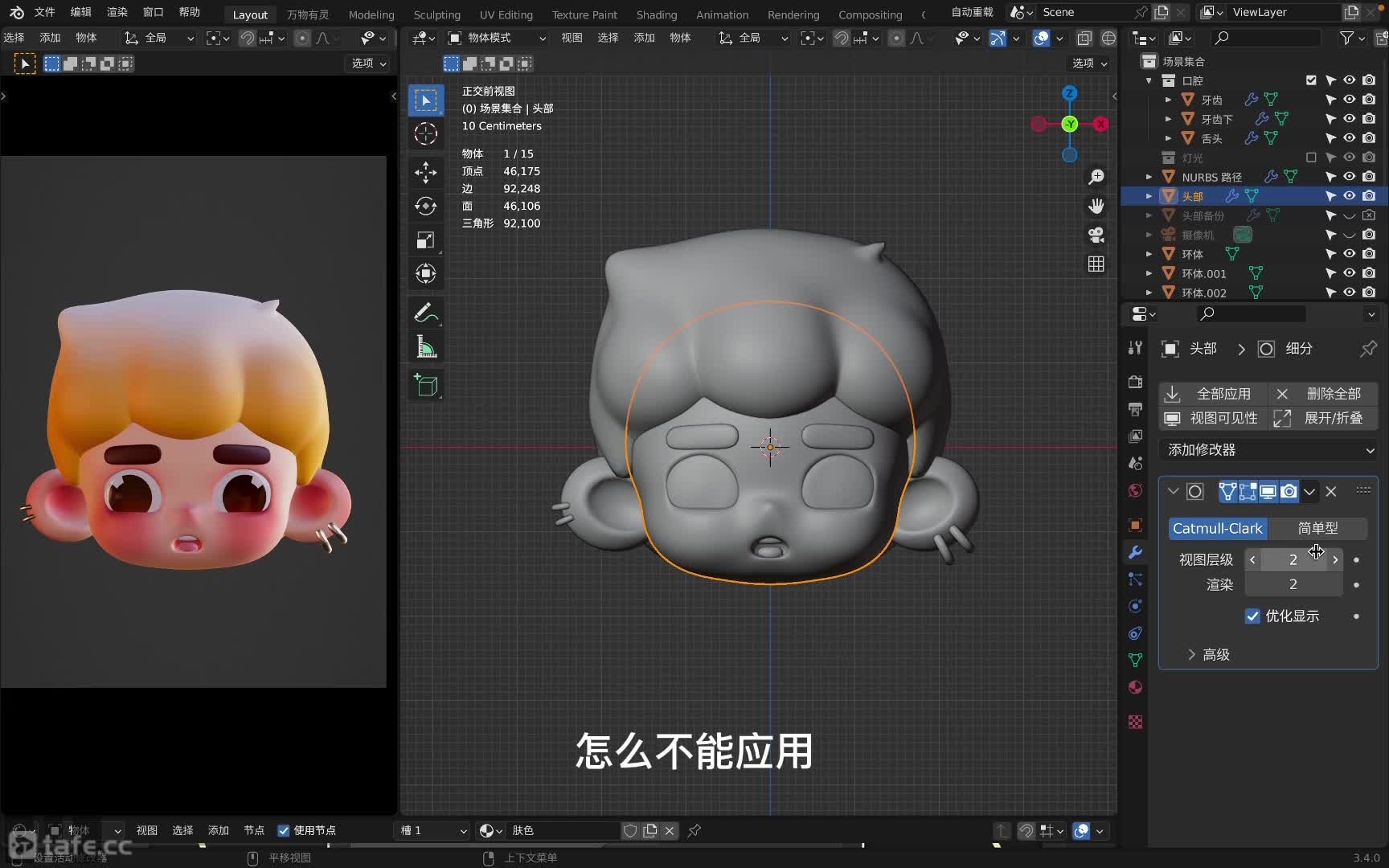Open the 添加修改器 dropdown
The image size is (1389, 868).
point(1268,450)
